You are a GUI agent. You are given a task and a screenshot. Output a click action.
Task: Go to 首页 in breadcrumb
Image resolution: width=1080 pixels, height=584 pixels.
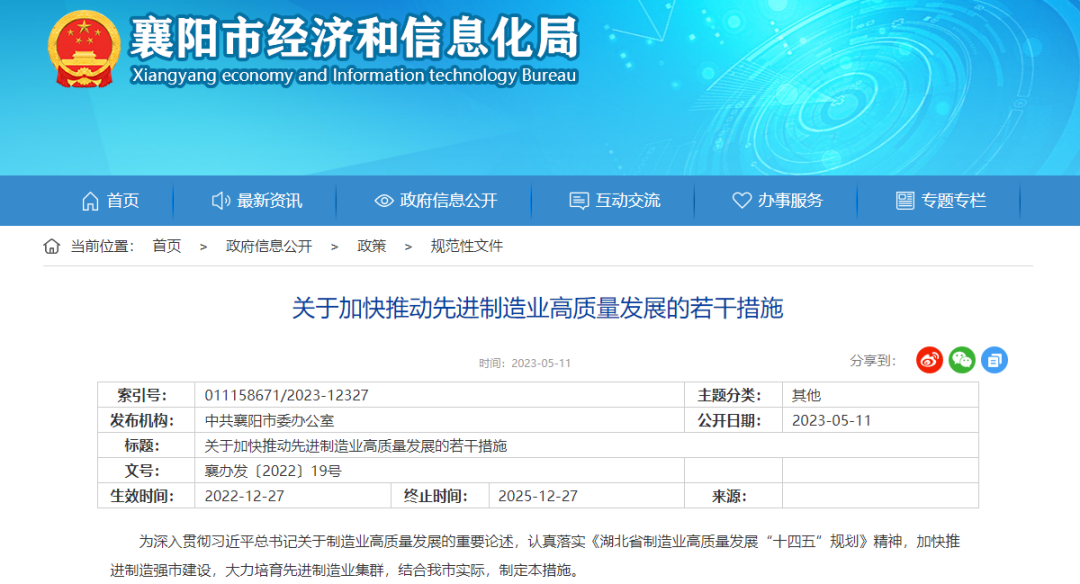tap(167, 247)
